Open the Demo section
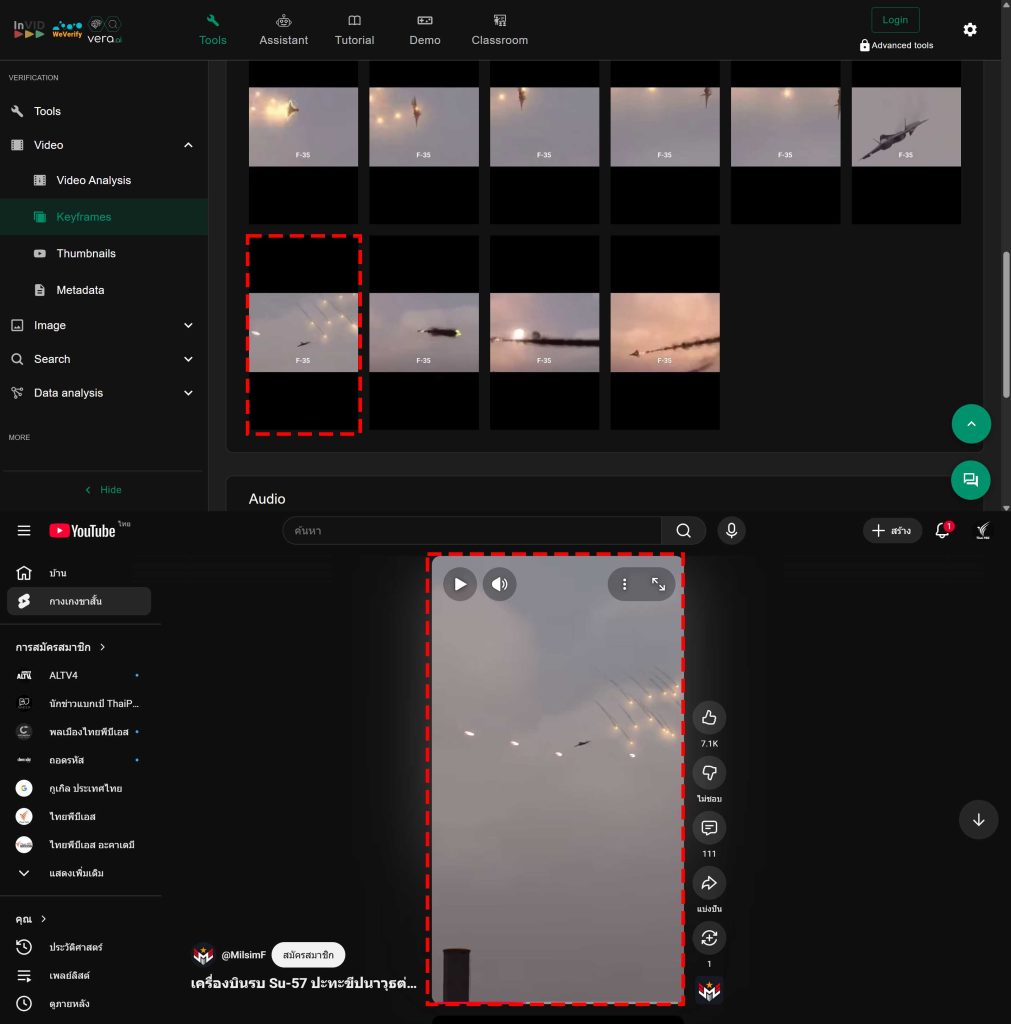 424,30
